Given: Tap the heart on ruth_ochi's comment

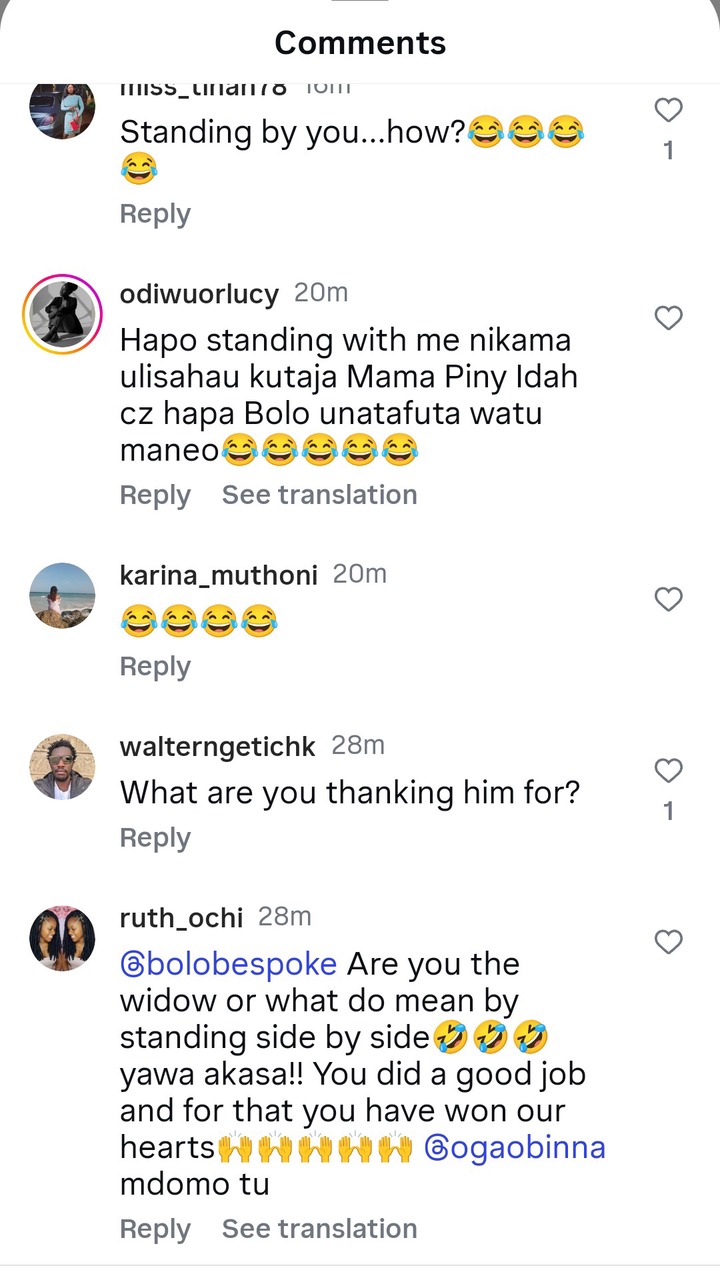Looking at the screenshot, I should coord(668,942).
